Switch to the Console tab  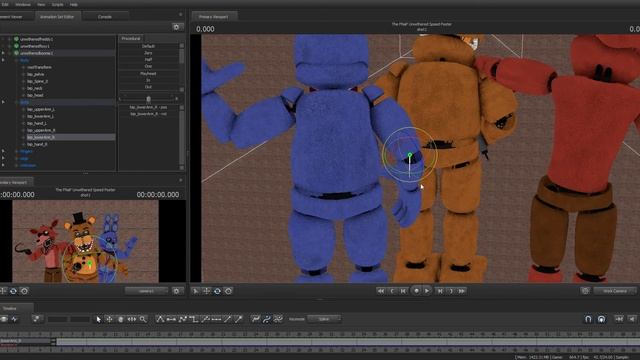[105, 17]
